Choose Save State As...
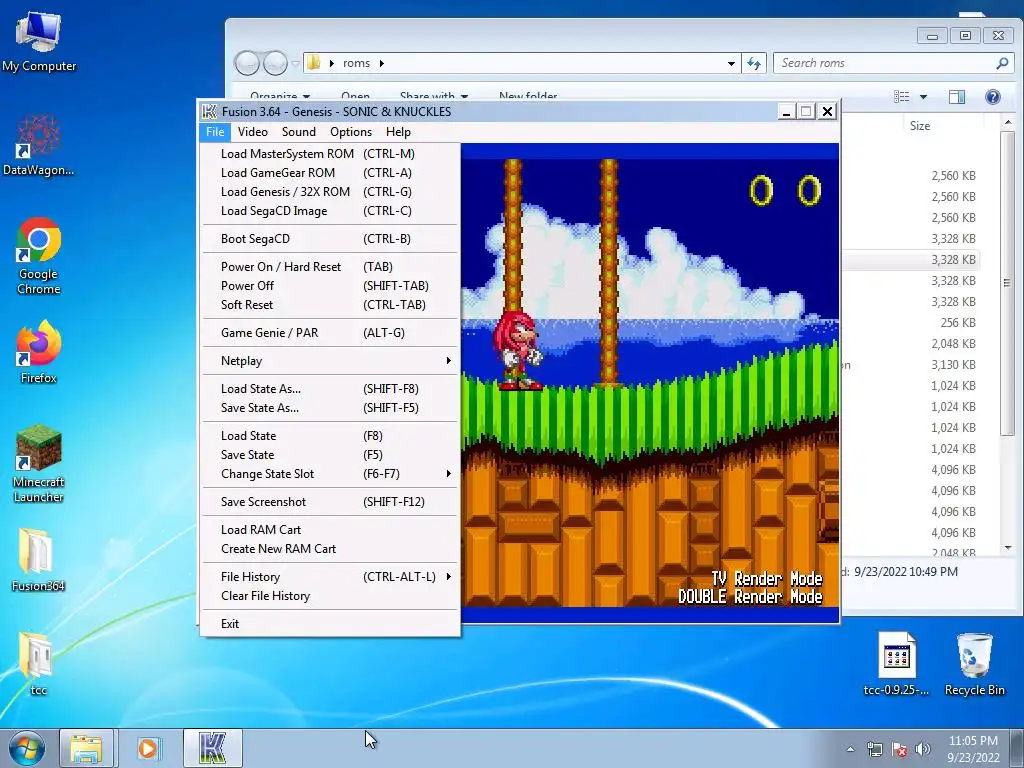1024x768 pixels. click(330, 408)
